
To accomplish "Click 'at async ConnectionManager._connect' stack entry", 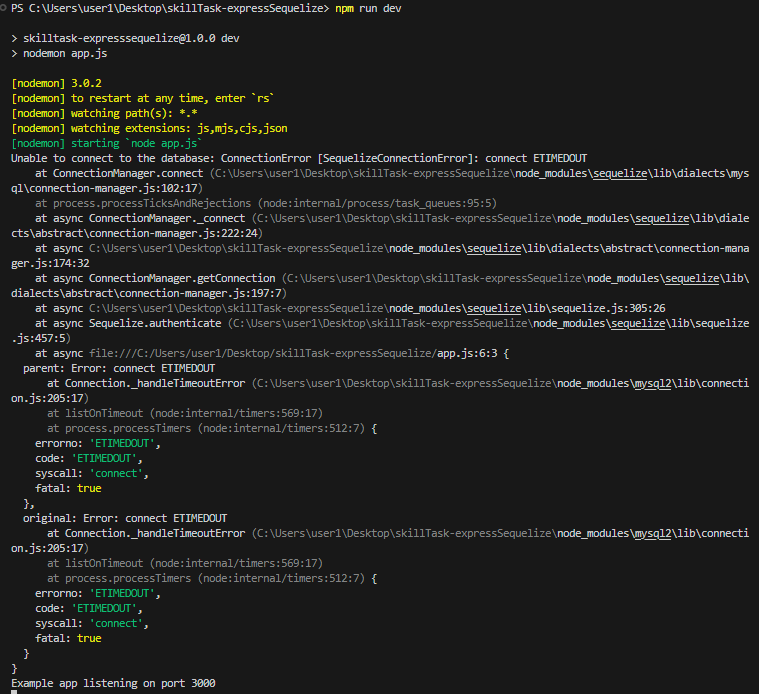I will (140, 218).
